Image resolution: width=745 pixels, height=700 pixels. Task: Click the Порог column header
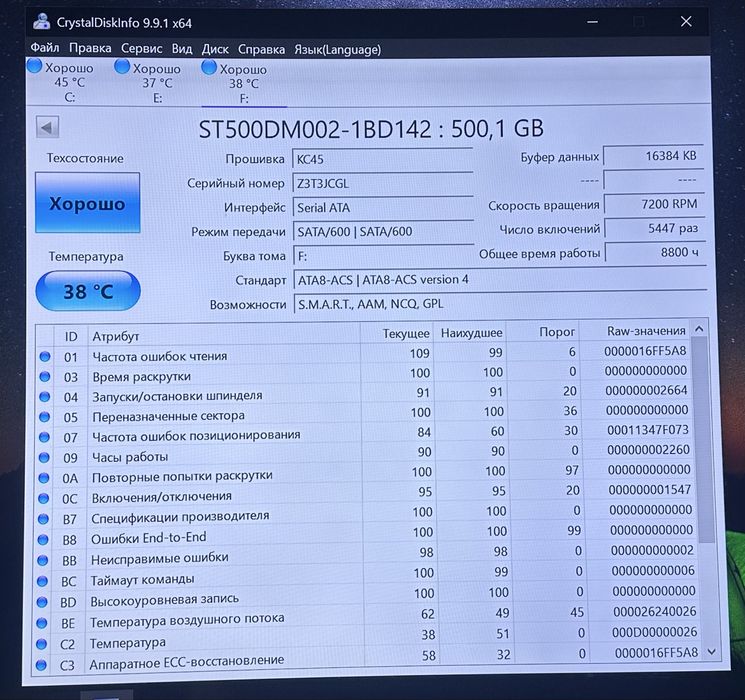point(544,332)
